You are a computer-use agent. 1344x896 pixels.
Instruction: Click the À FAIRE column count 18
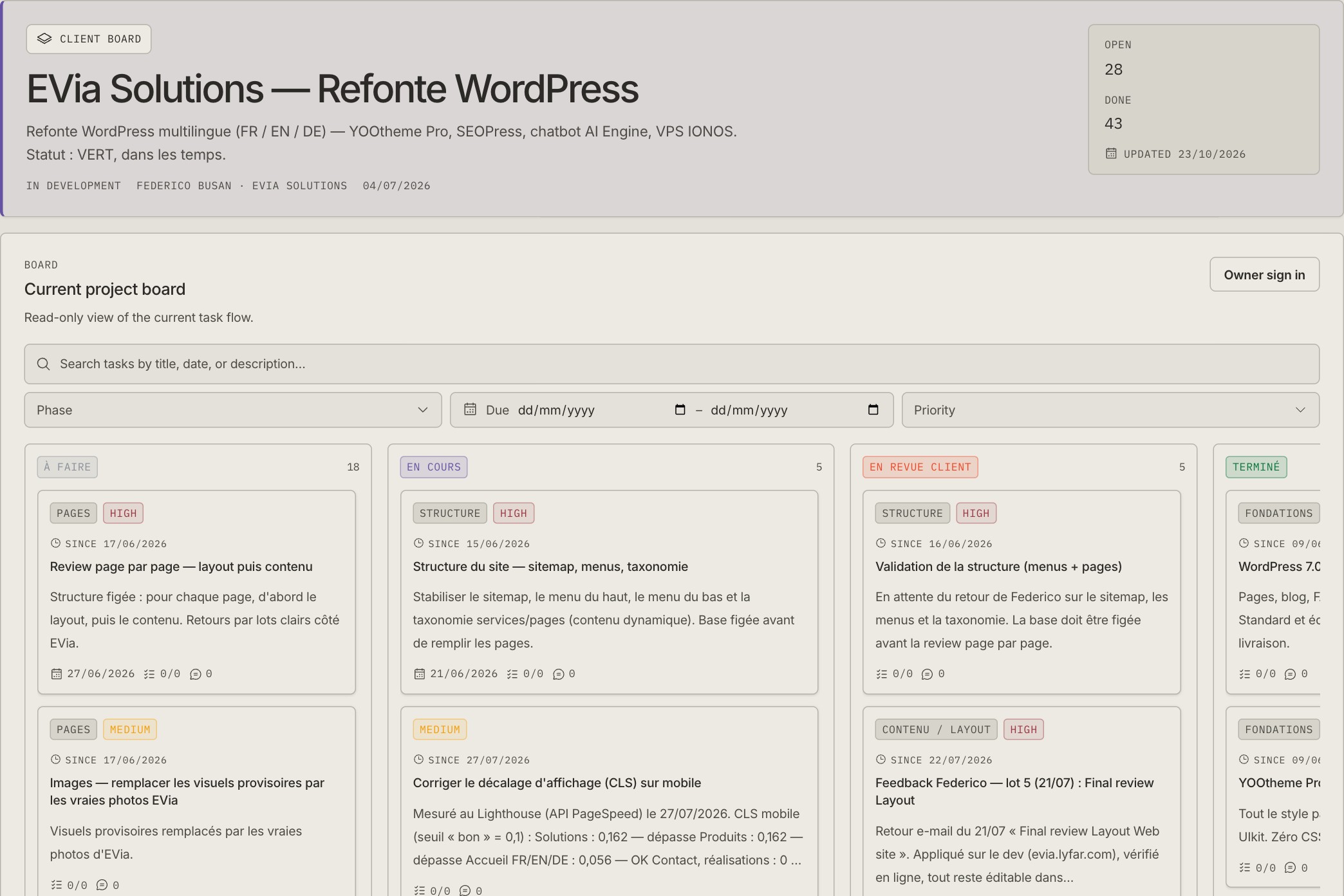[353, 467]
